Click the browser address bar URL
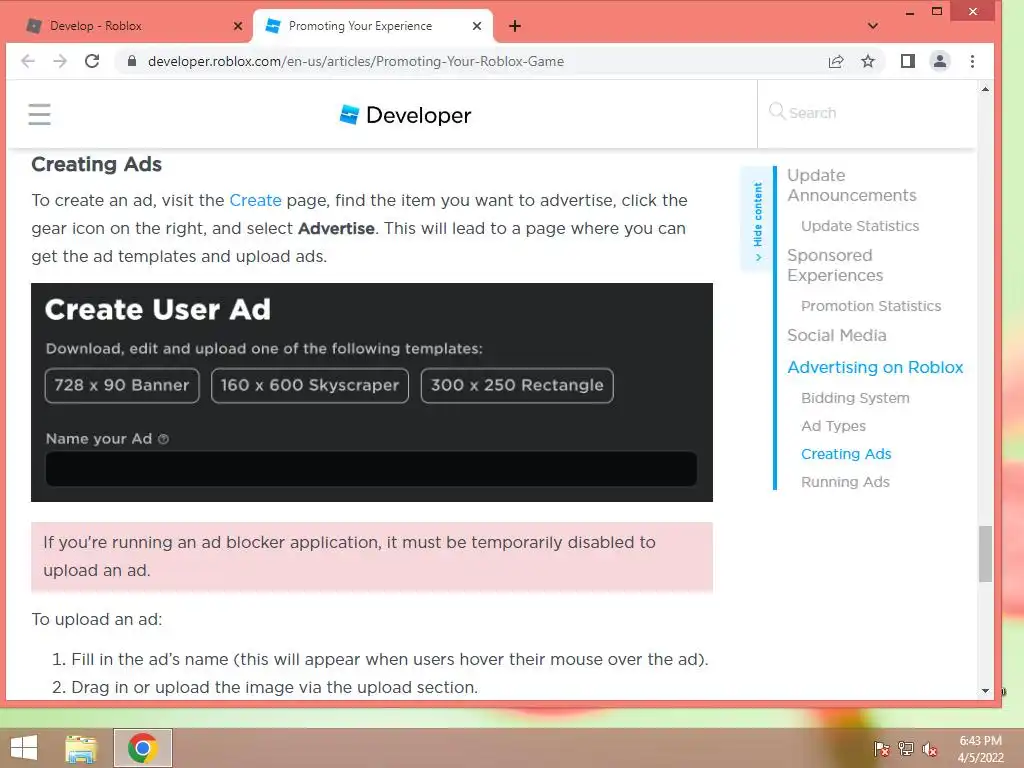 pyautogui.click(x=356, y=61)
